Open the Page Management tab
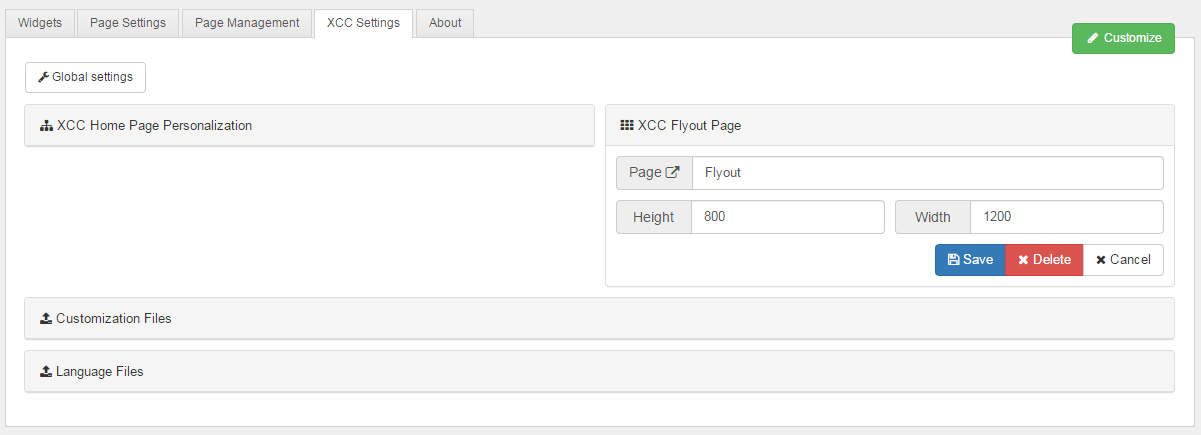The height and width of the screenshot is (435, 1201). click(246, 23)
